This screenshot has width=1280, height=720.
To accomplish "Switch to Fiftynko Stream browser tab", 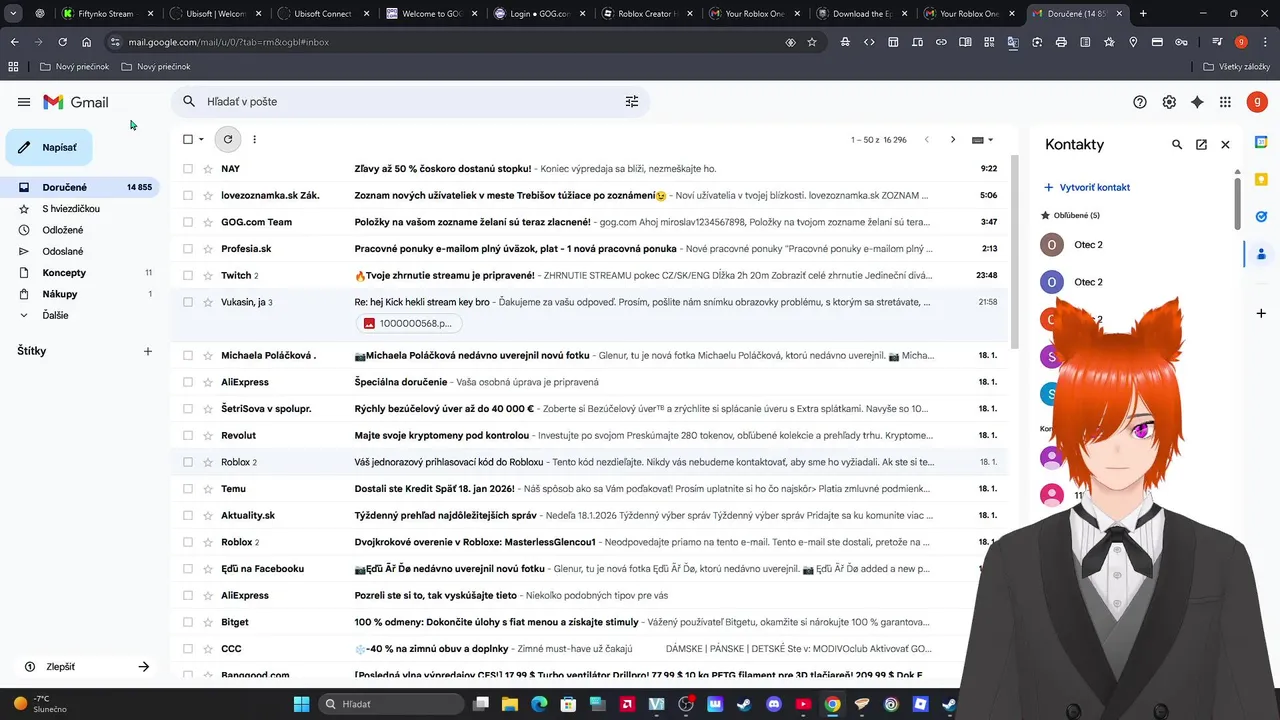I will (x=105, y=14).
